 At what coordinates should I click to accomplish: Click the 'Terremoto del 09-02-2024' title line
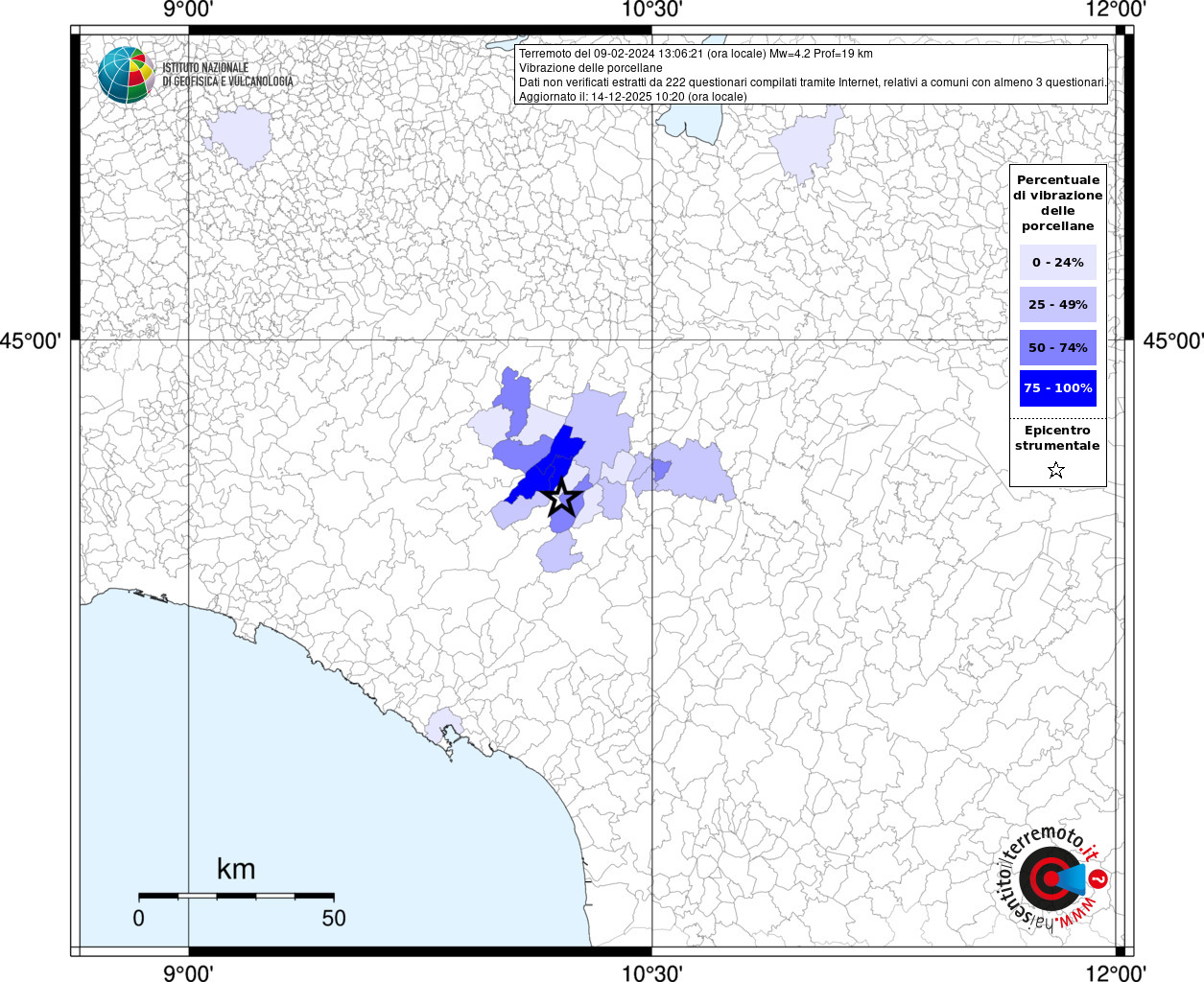tap(696, 54)
